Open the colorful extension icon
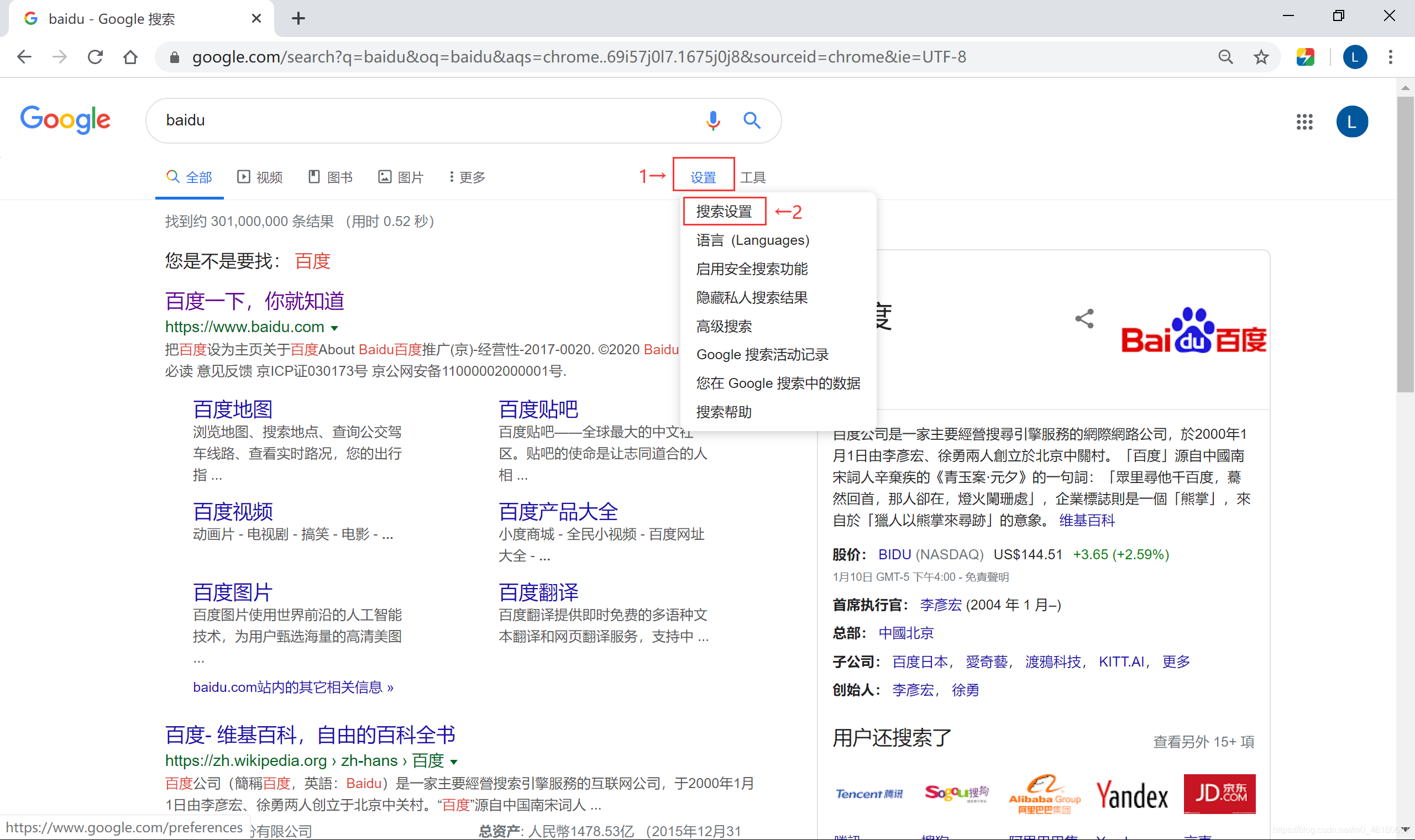This screenshot has width=1415, height=840. (x=1305, y=56)
